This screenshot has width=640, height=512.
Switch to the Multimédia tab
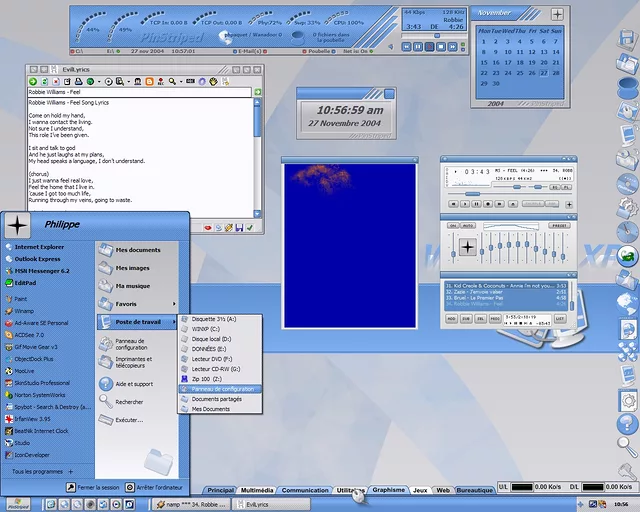point(257,490)
